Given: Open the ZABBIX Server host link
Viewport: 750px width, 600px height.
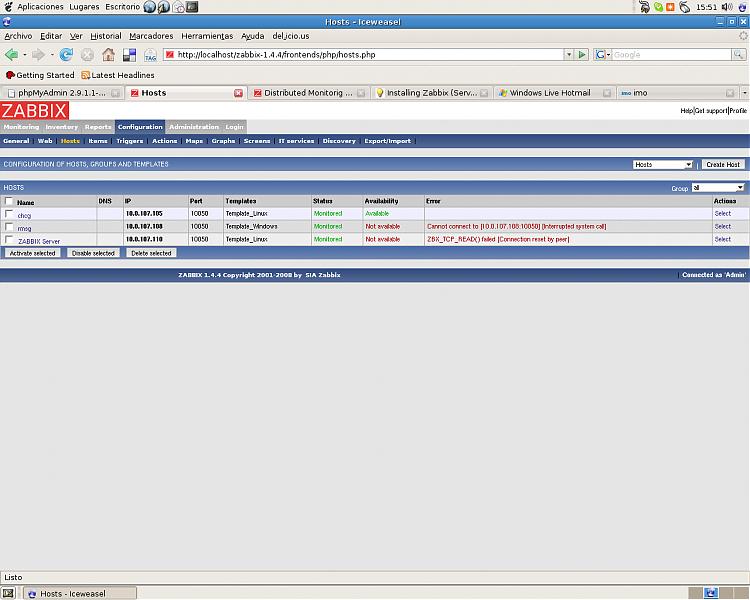Looking at the screenshot, I should [x=39, y=241].
